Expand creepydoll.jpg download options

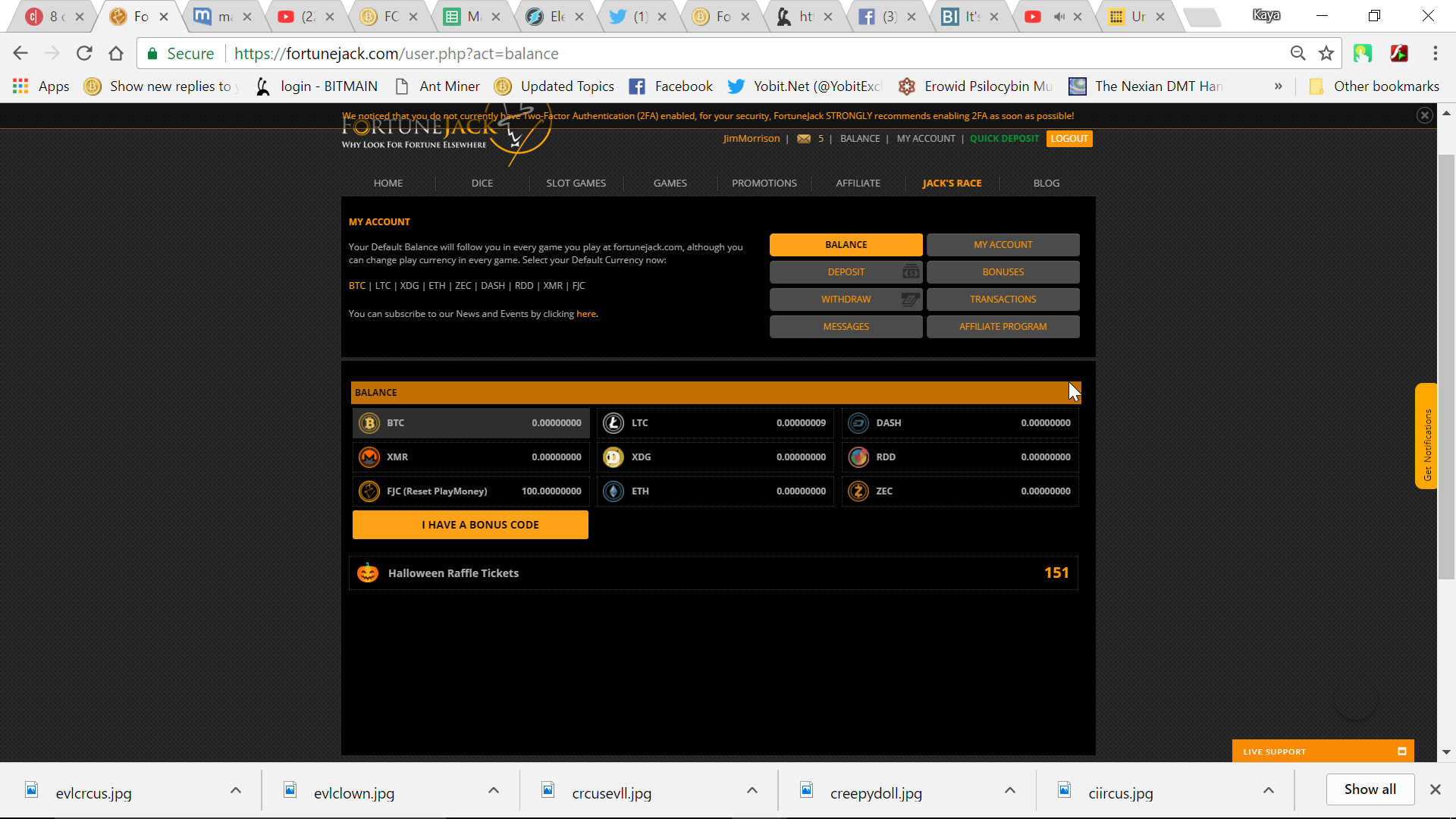pyautogui.click(x=1010, y=790)
